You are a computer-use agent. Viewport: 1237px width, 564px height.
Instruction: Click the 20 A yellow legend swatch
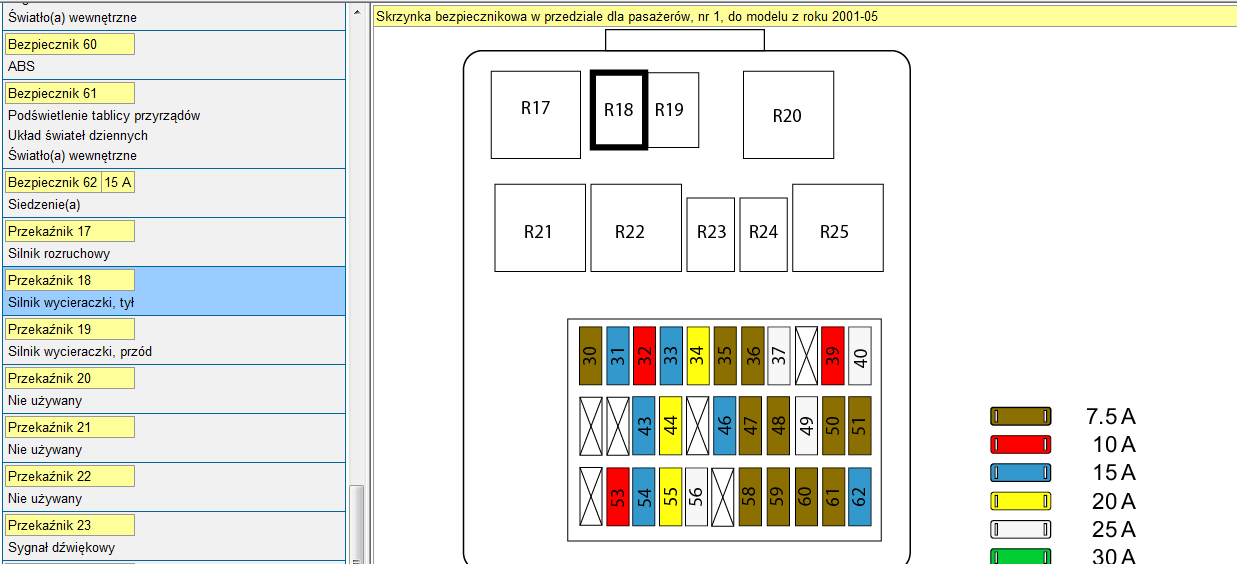point(1020,501)
